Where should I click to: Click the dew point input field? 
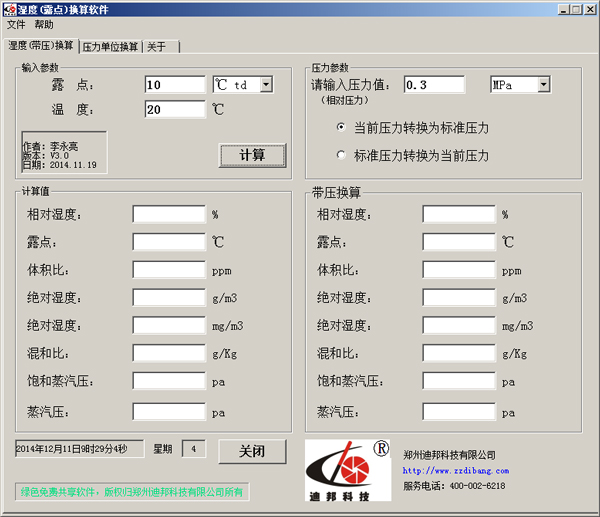tap(175, 85)
